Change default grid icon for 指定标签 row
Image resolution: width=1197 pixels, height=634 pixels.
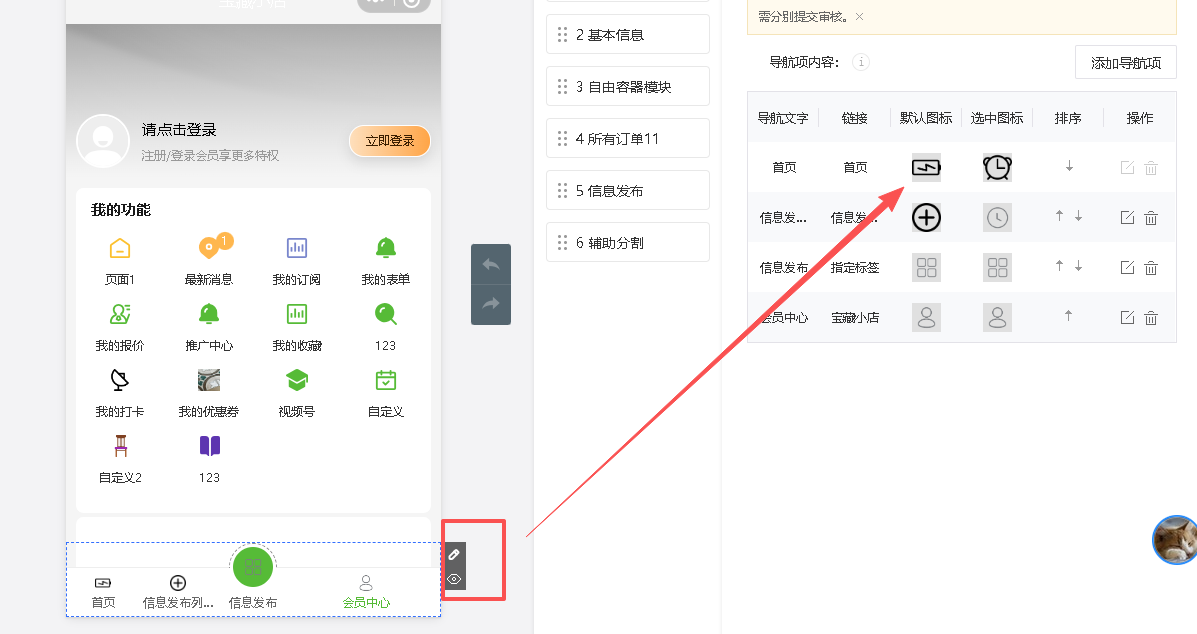[926, 267]
